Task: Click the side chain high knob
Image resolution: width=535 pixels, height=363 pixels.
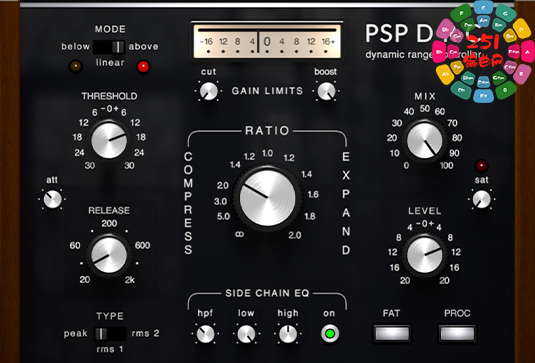Action: pos(288,334)
